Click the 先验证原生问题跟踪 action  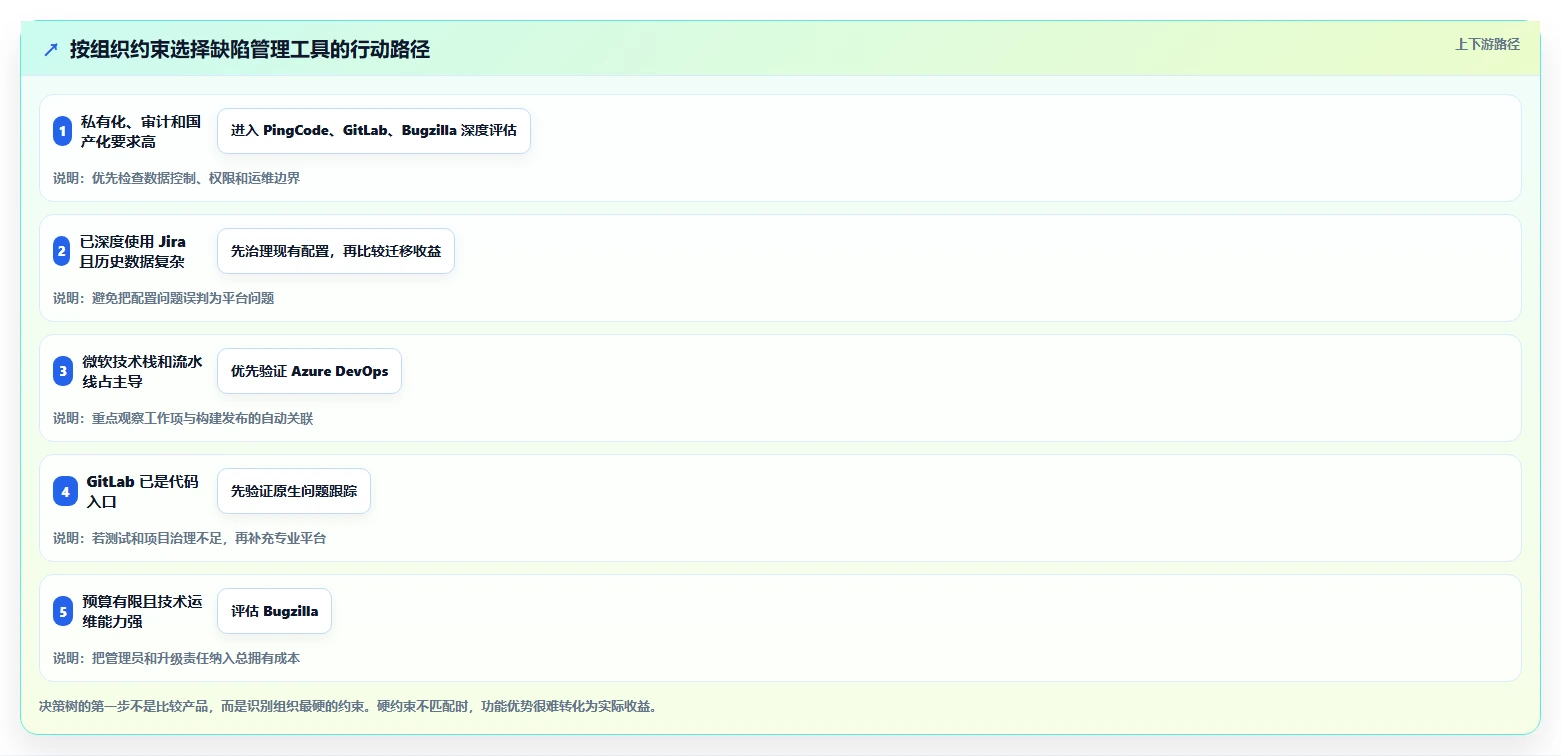click(x=294, y=491)
